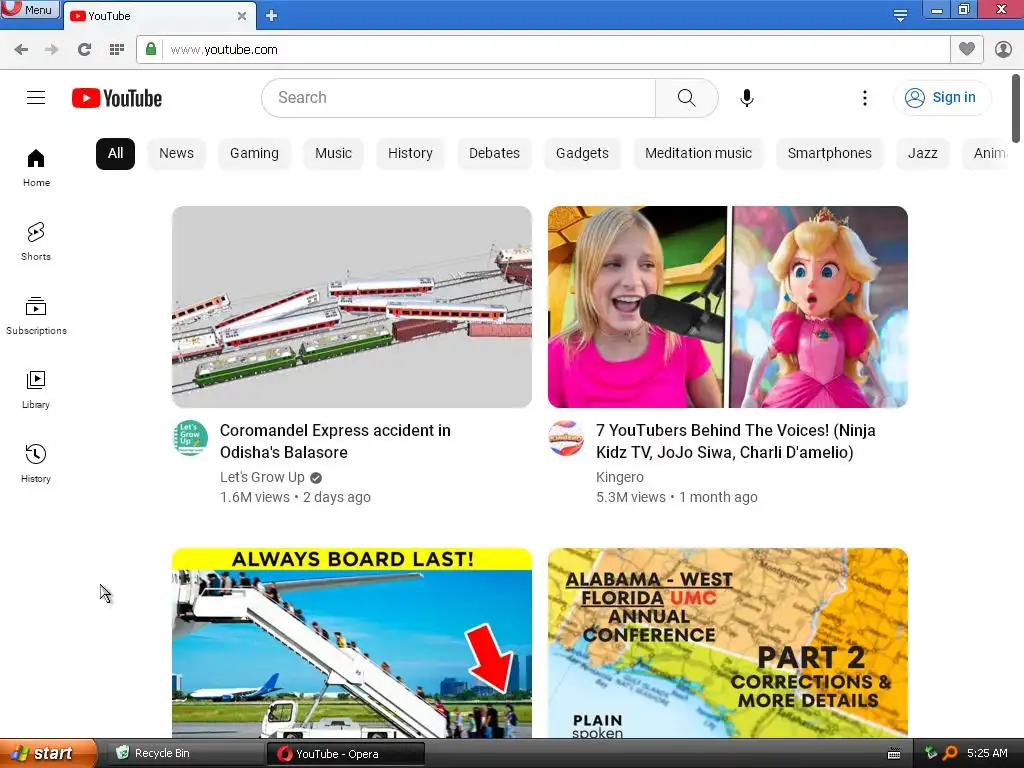This screenshot has width=1024, height=768.
Task: Click into the YouTube Search field
Action: [x=458, y=98]
